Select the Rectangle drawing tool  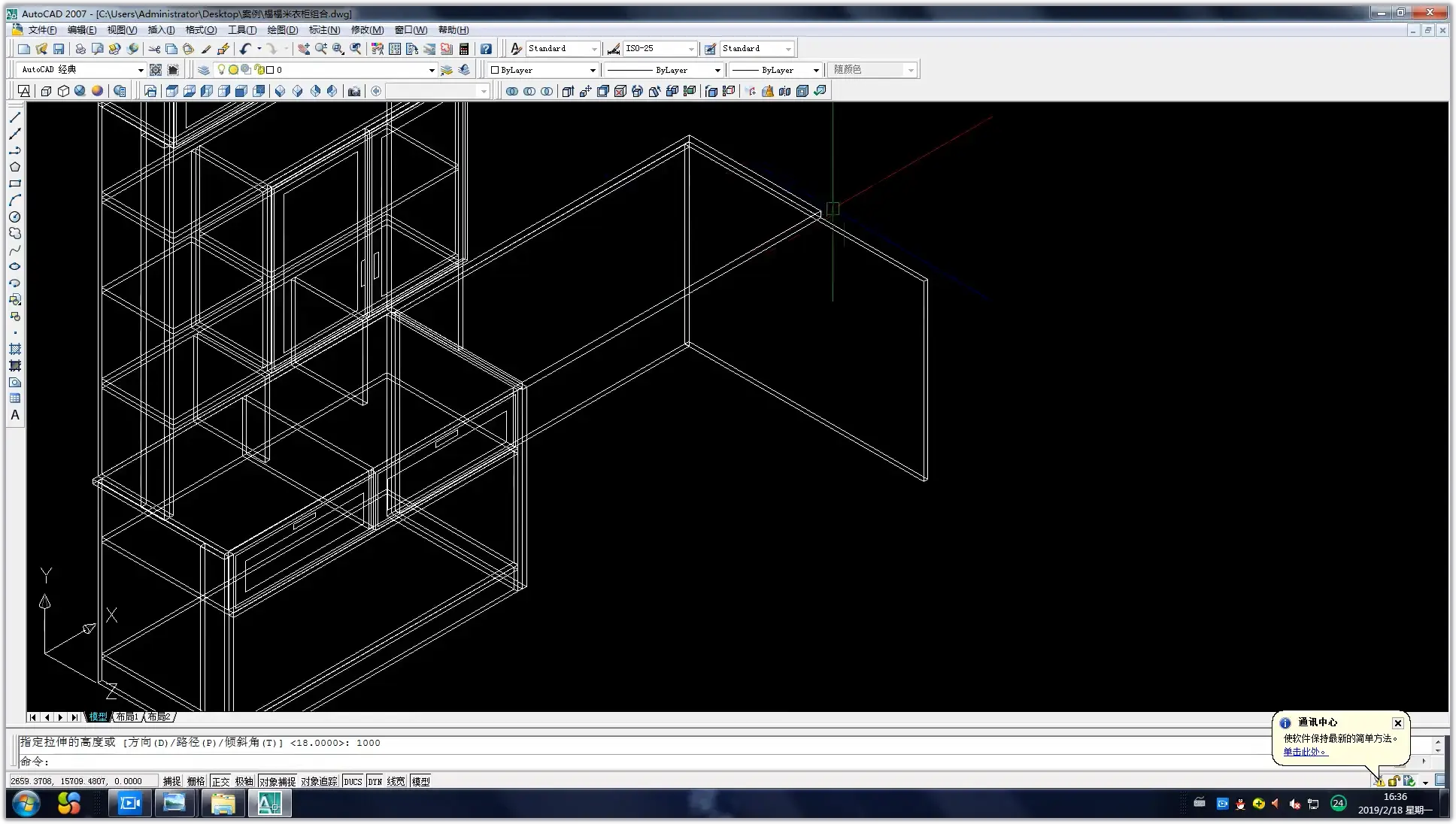(x=14, y=183)
